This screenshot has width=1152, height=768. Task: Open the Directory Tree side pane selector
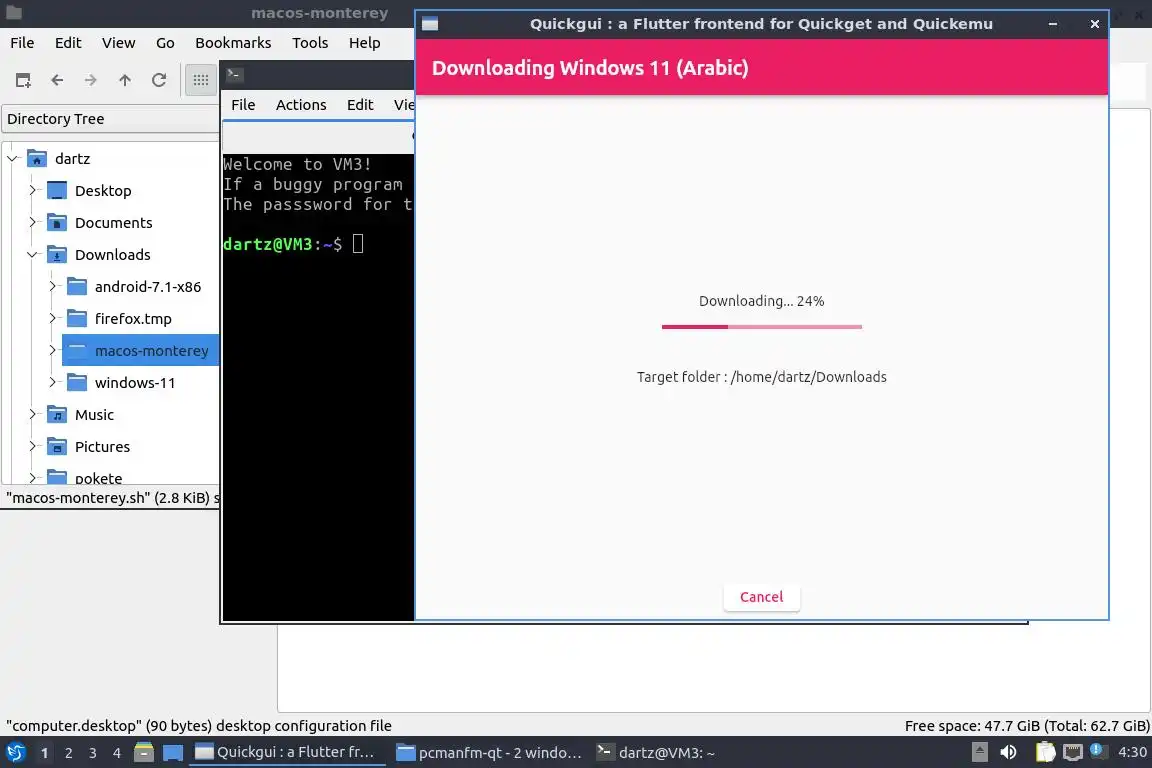click(110, 119)
